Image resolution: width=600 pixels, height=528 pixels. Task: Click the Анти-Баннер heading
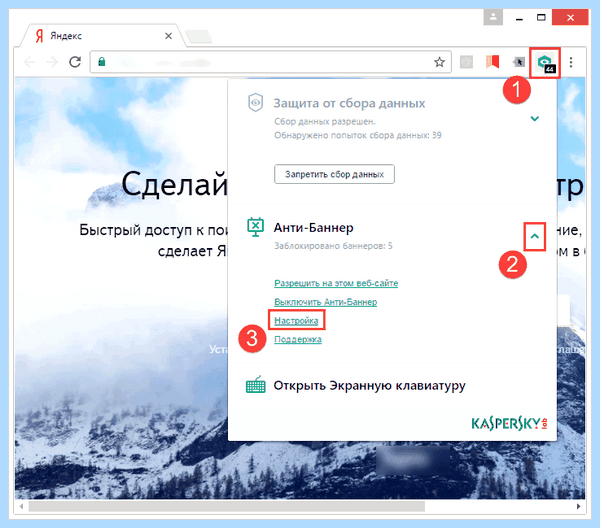(x=313, y=228)
